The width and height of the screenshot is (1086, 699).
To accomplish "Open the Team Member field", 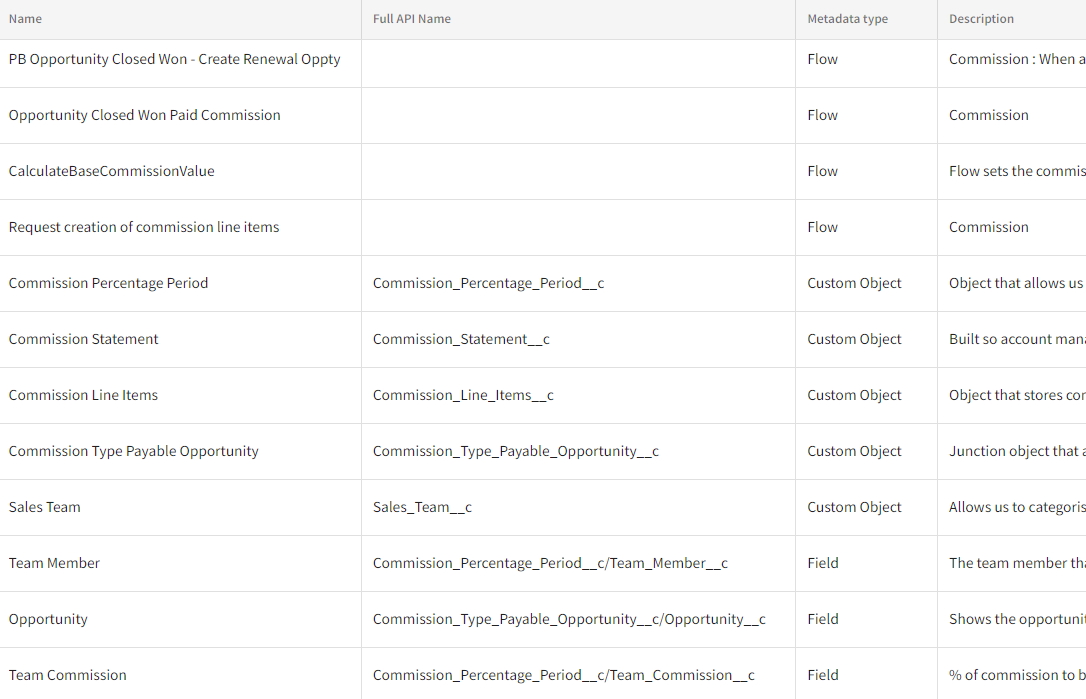I will [x=54, y=563].
